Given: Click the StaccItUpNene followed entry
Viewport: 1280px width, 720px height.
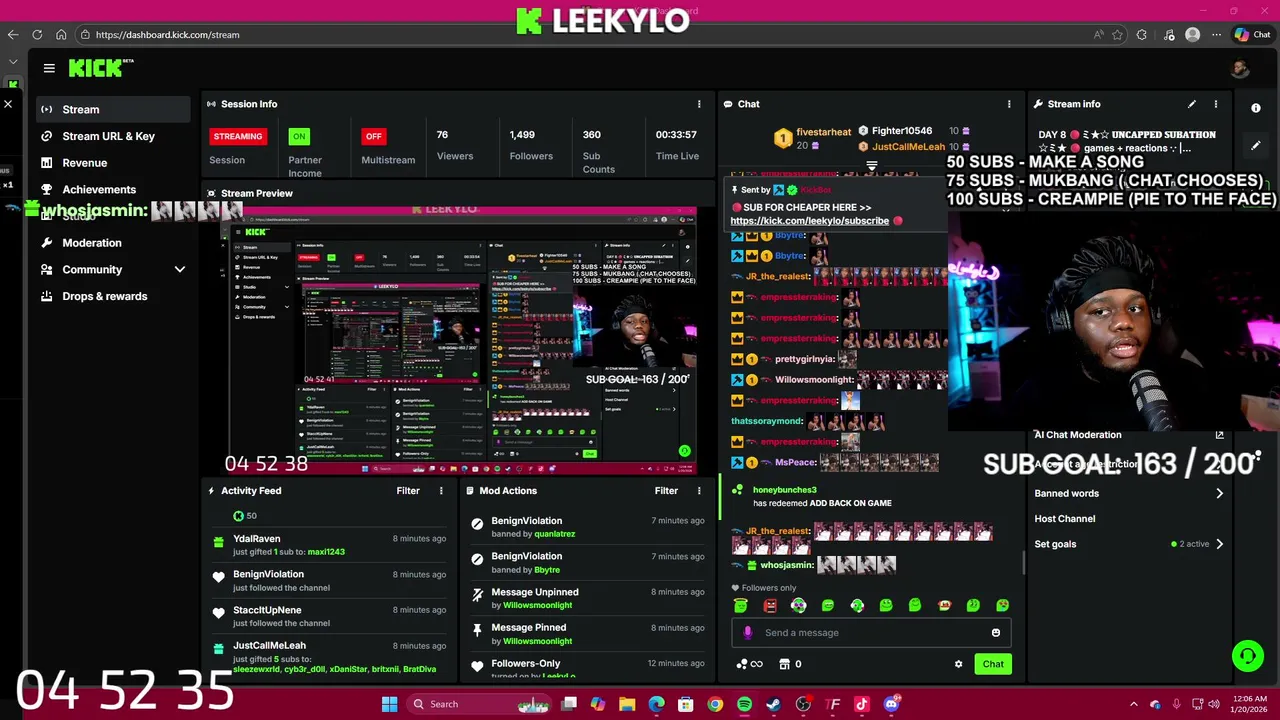Looking at the screenshot, I should point(330,616).
